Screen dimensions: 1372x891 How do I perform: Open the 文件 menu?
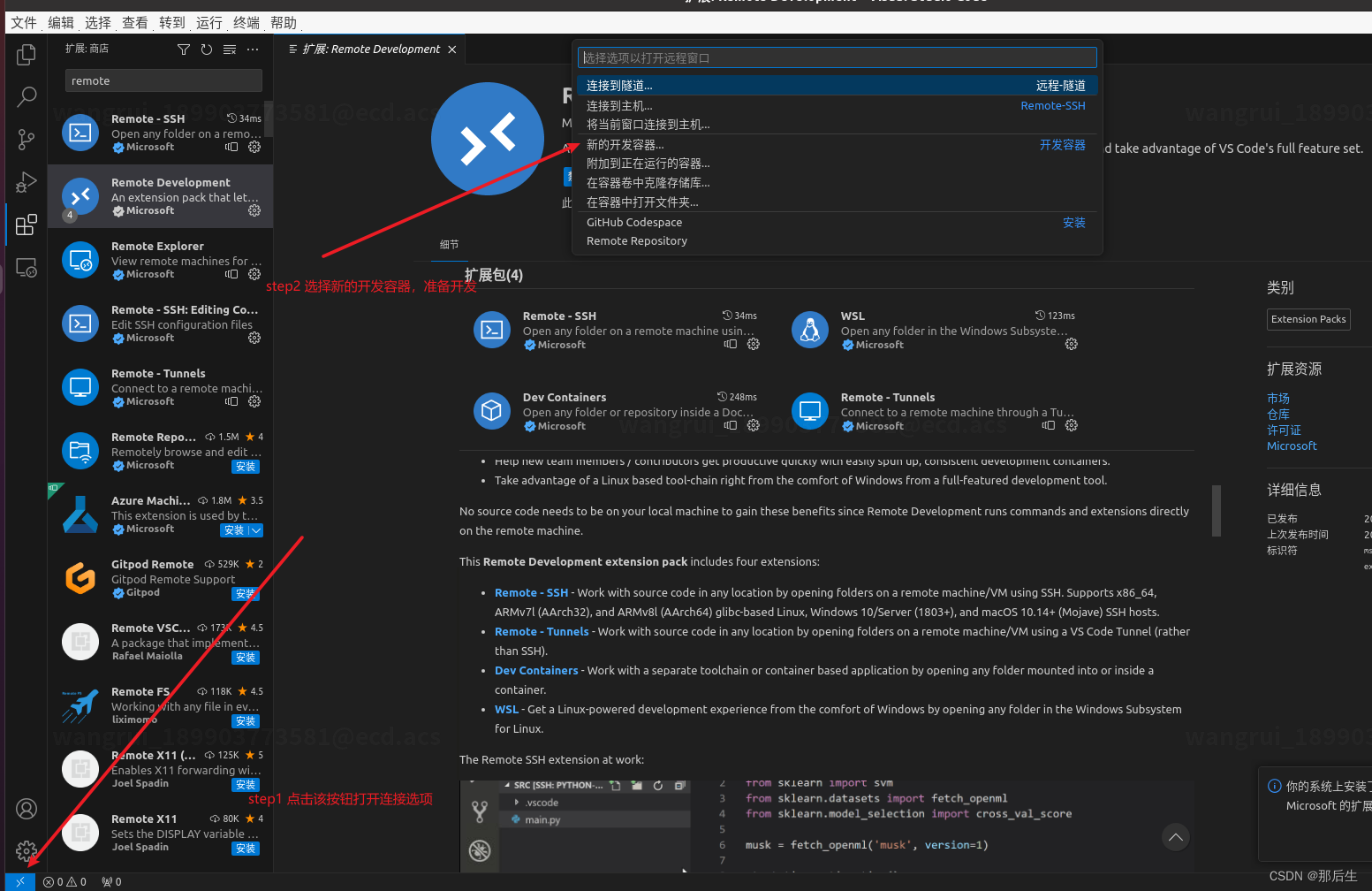[x=24, y=23]
